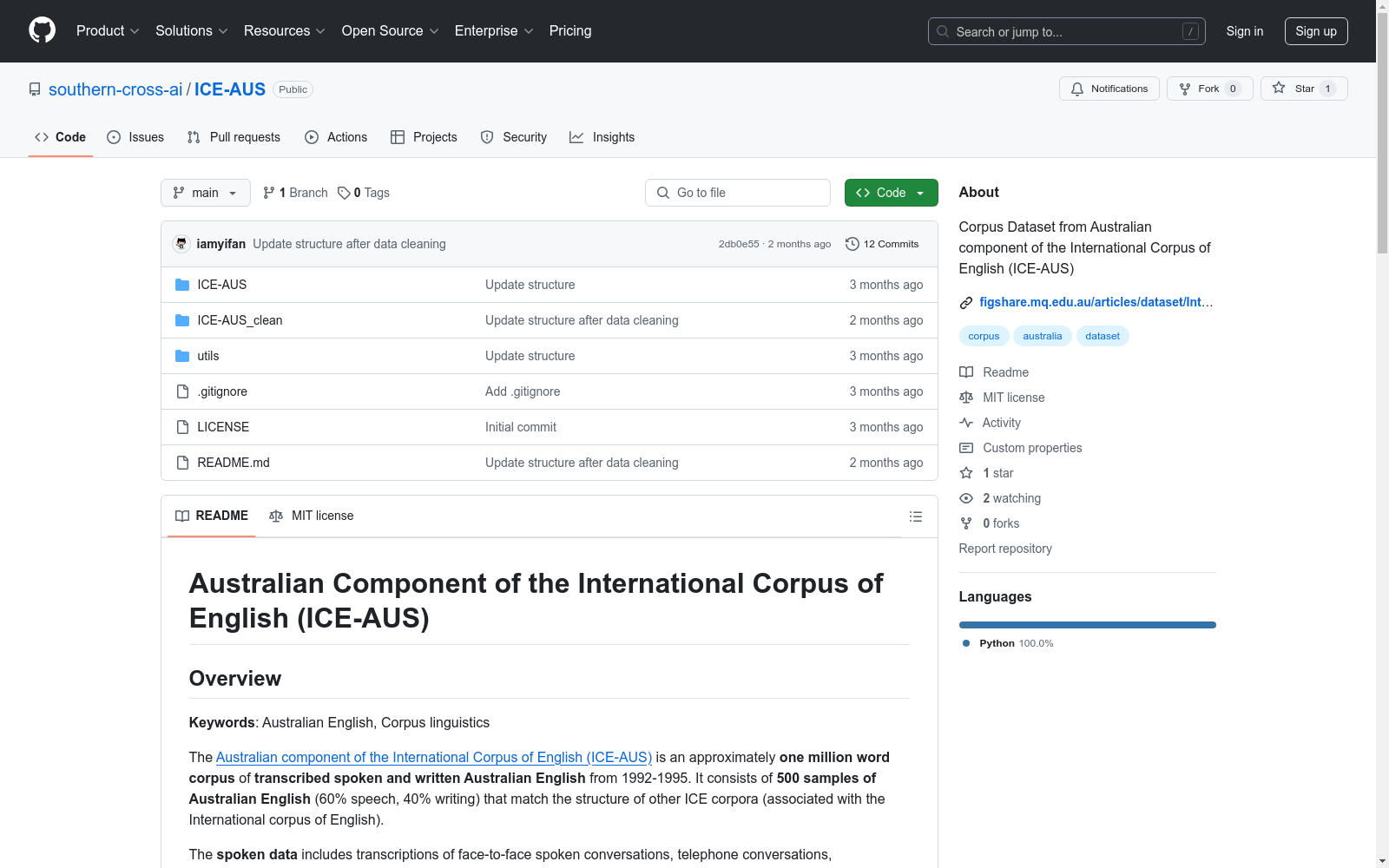The height and width of the screenshot is (868, 1389).
Task: Switch to the Code tab
Action: (60, 137)
